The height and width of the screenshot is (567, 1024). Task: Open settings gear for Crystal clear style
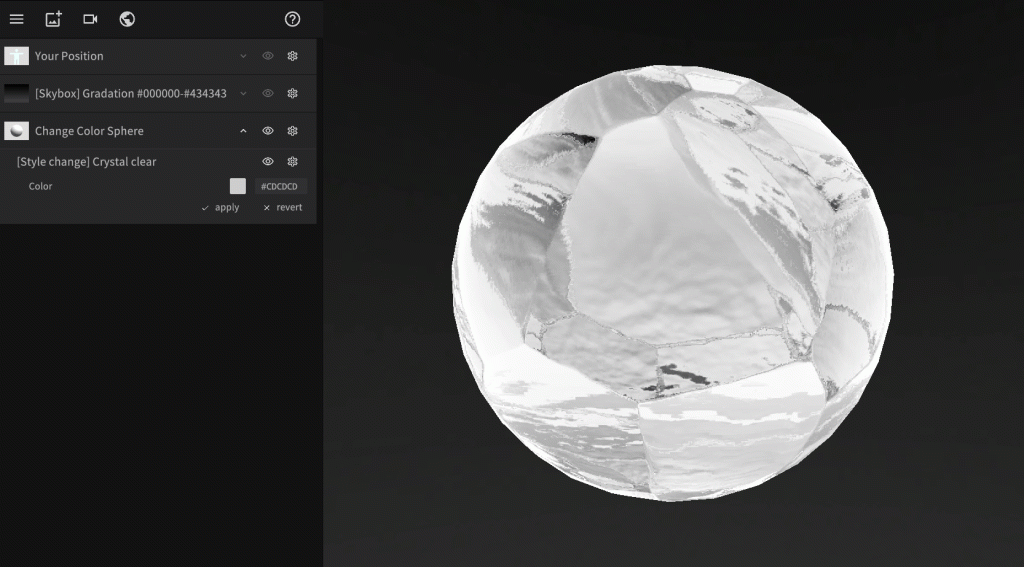tap(293, 162)
